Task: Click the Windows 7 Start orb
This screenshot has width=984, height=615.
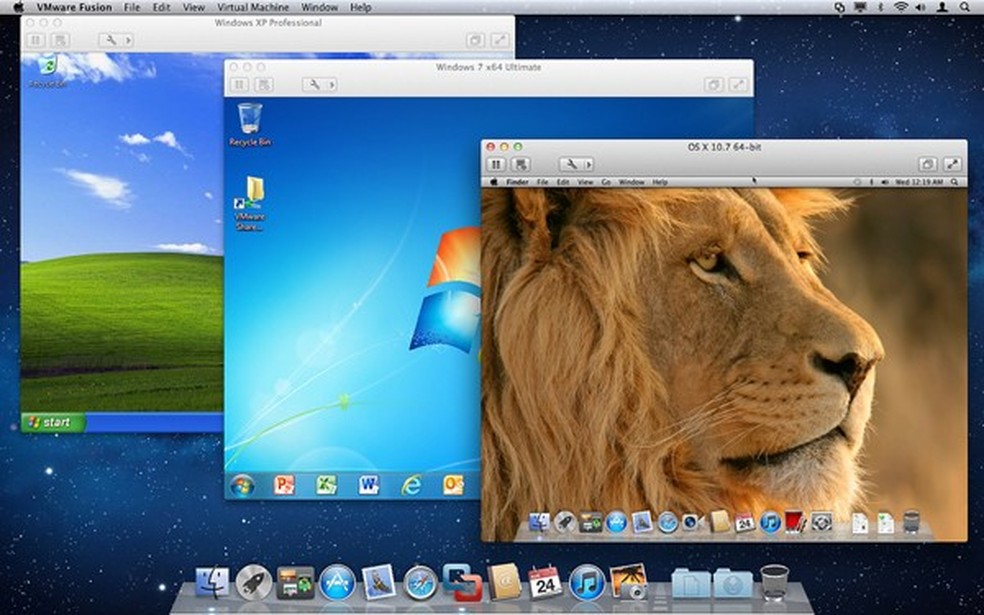Action: pyautogui.click(x=245, y=488)
